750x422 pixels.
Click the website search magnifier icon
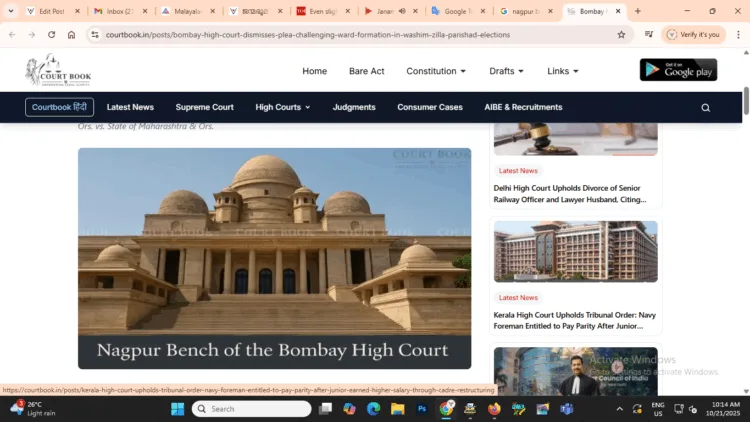[x=705, y=107]
